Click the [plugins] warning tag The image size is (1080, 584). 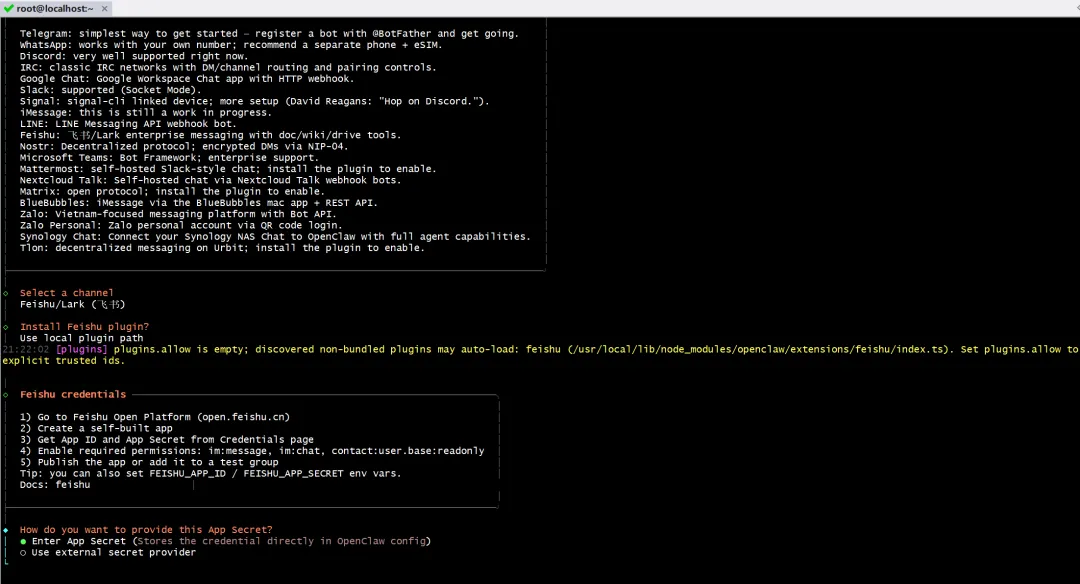tap(82, 350)
